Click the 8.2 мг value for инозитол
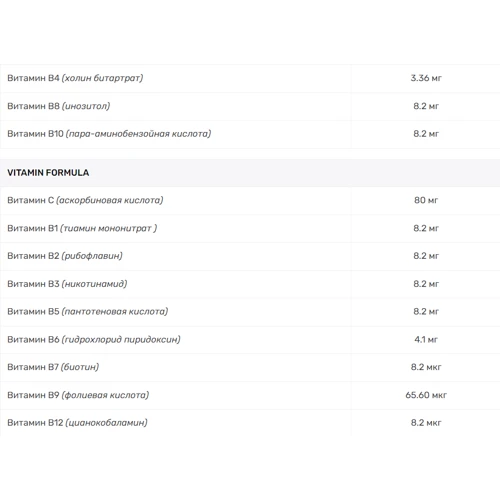The width and height of the screenshot is (500, 500). click(426, 106)
